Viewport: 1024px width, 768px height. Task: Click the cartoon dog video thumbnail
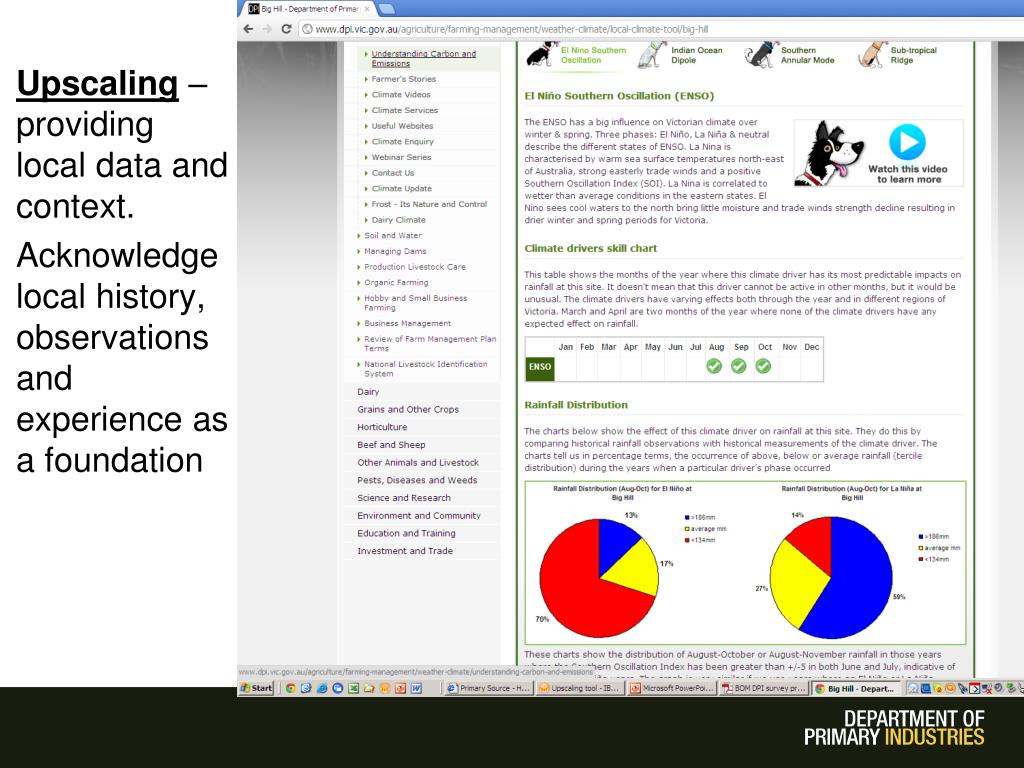pyautogui.click(x=828, y=154)
